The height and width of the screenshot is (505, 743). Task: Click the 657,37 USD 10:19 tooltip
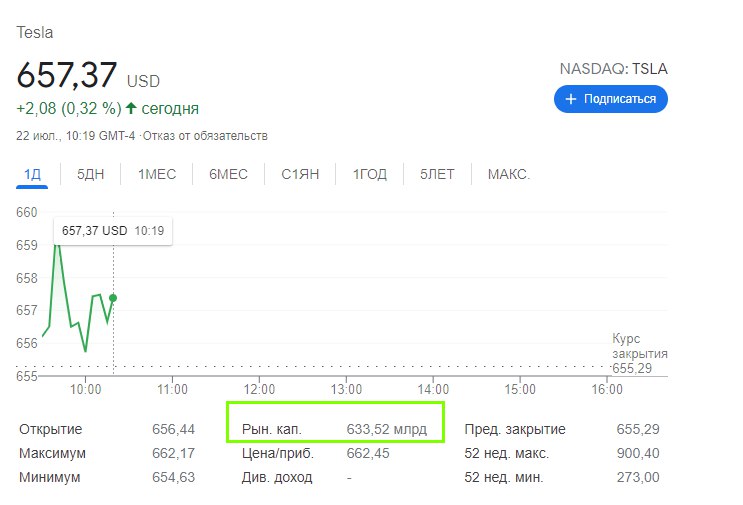[113, 231]
